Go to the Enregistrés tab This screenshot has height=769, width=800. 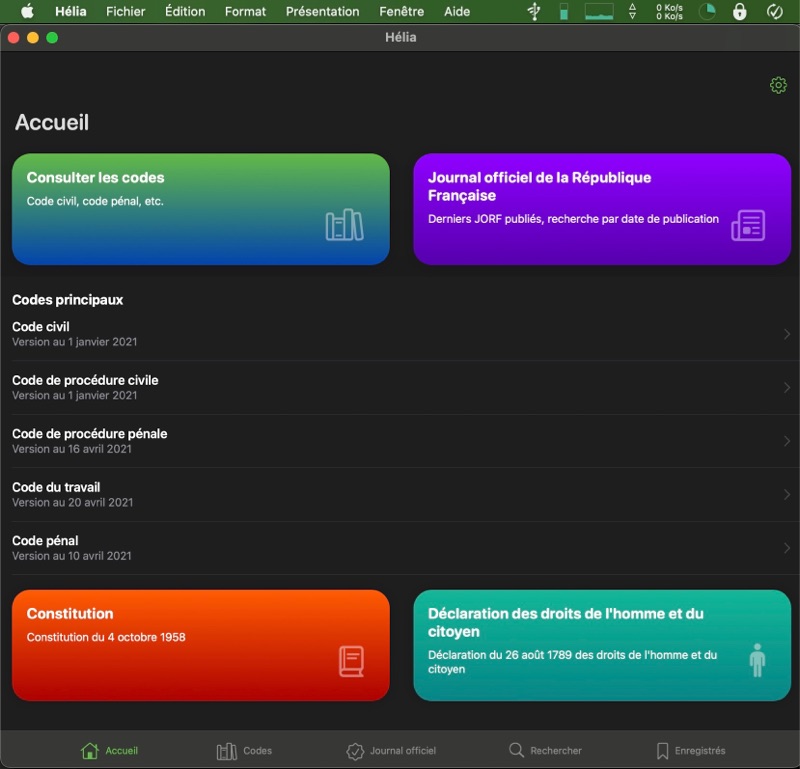[690, 750]
